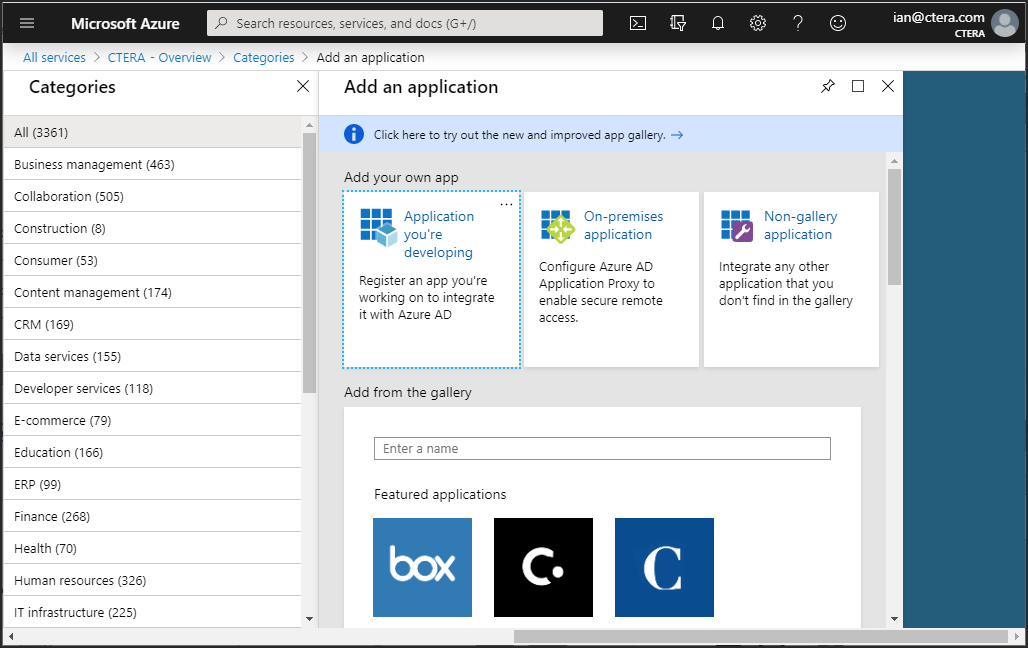The width and height of the screenshot is (1028, 648).
Task: Go to CTERA - Overview breadcrumb
Action: (159, 58)
